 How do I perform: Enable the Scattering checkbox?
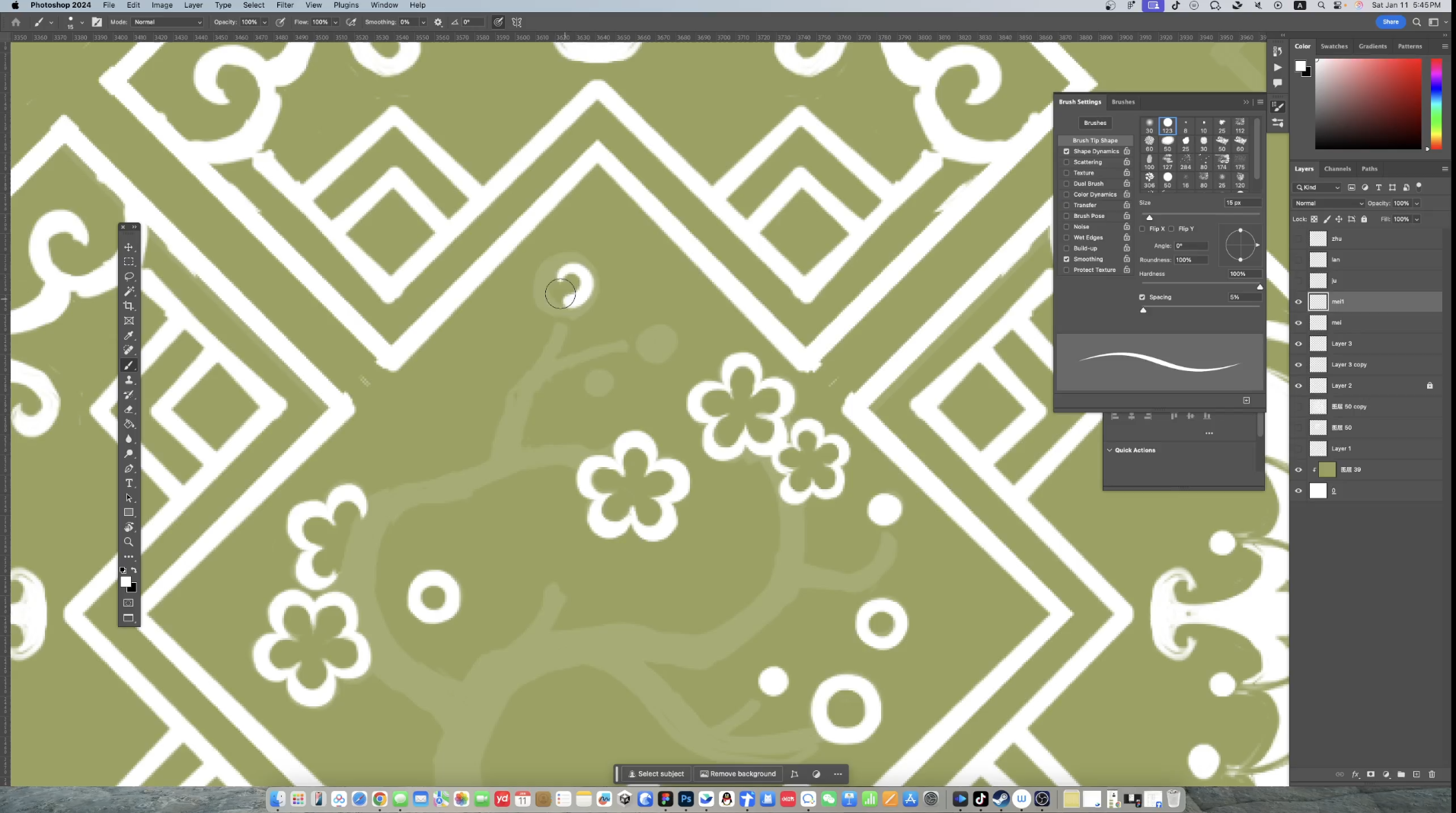tap(1066, 162)
